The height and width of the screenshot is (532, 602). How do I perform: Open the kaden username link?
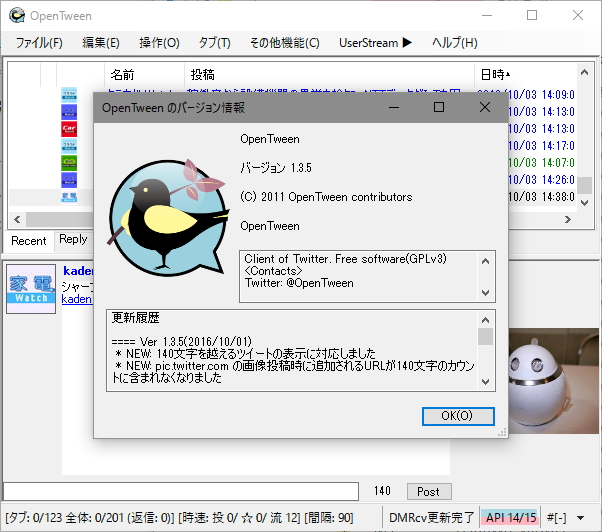[78, 271]
